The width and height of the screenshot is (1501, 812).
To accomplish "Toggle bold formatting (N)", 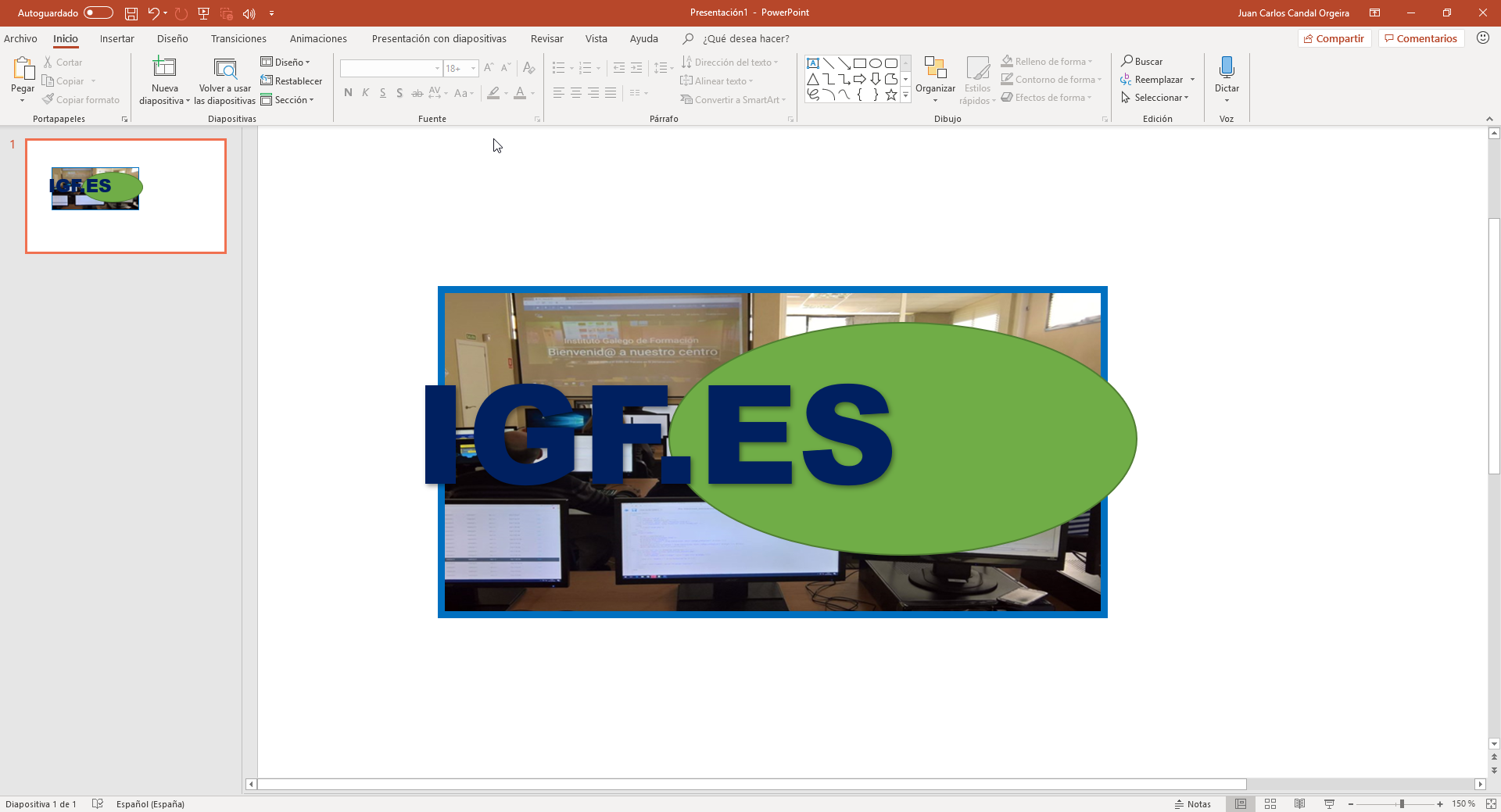I will tap(348, 92).
